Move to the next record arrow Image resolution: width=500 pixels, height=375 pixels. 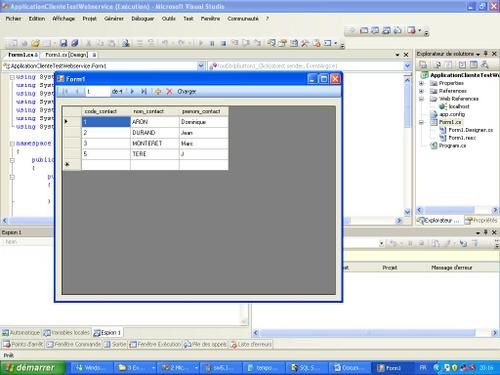(x=132, y=91)
